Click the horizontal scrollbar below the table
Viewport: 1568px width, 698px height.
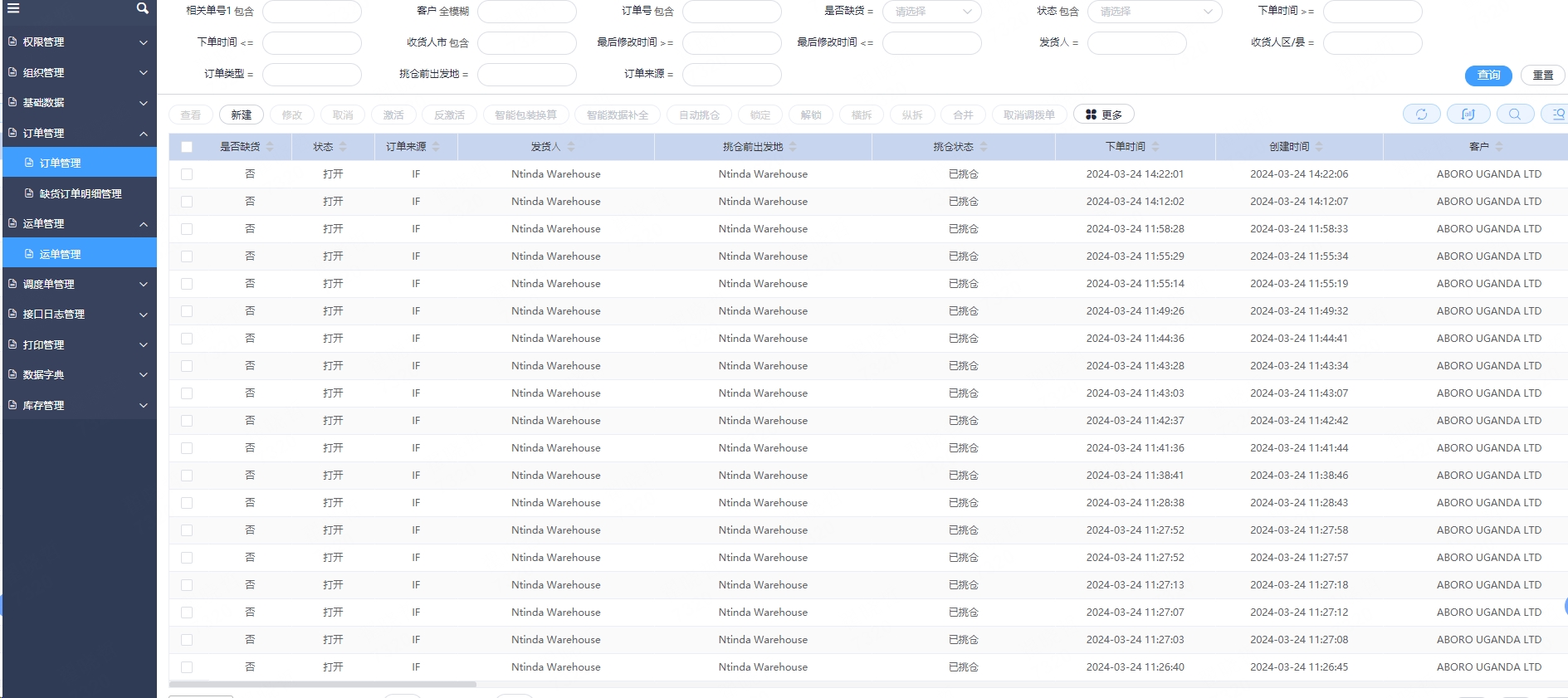[323, 685]
